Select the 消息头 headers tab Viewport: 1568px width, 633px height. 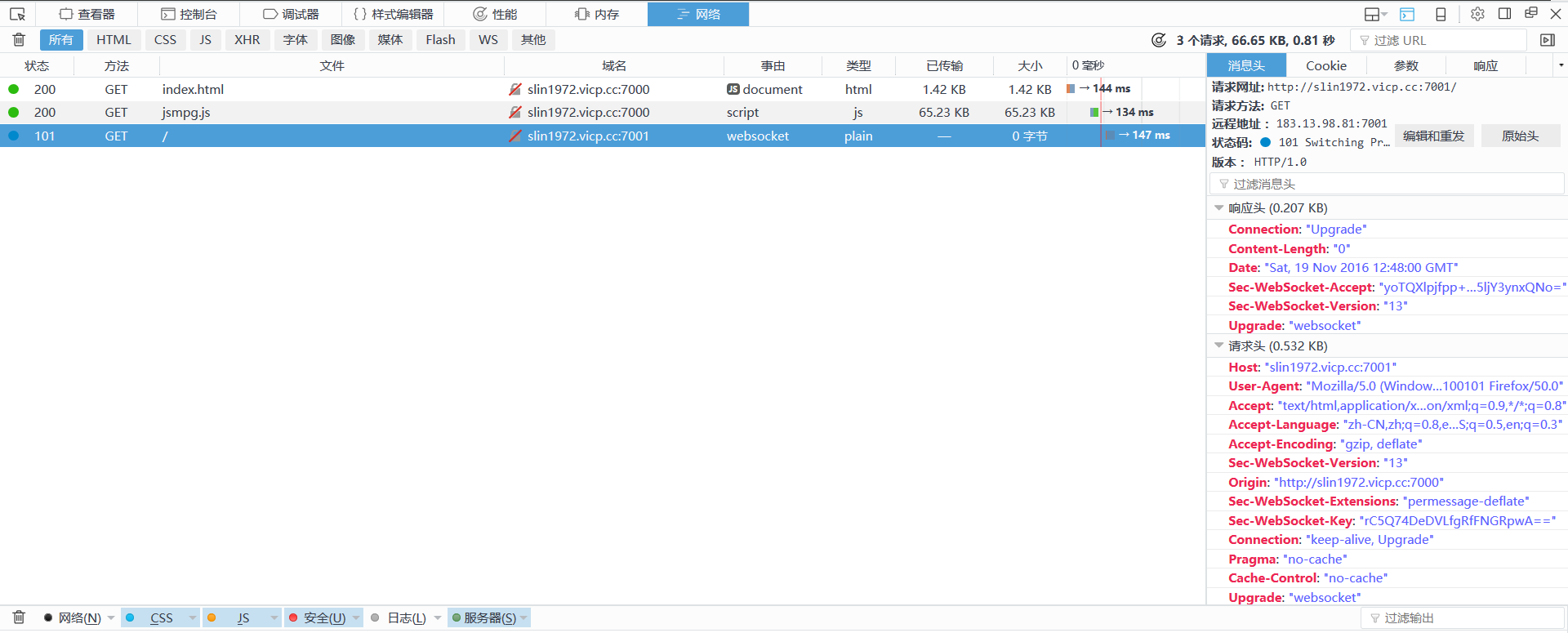(x=1246, y=65)
